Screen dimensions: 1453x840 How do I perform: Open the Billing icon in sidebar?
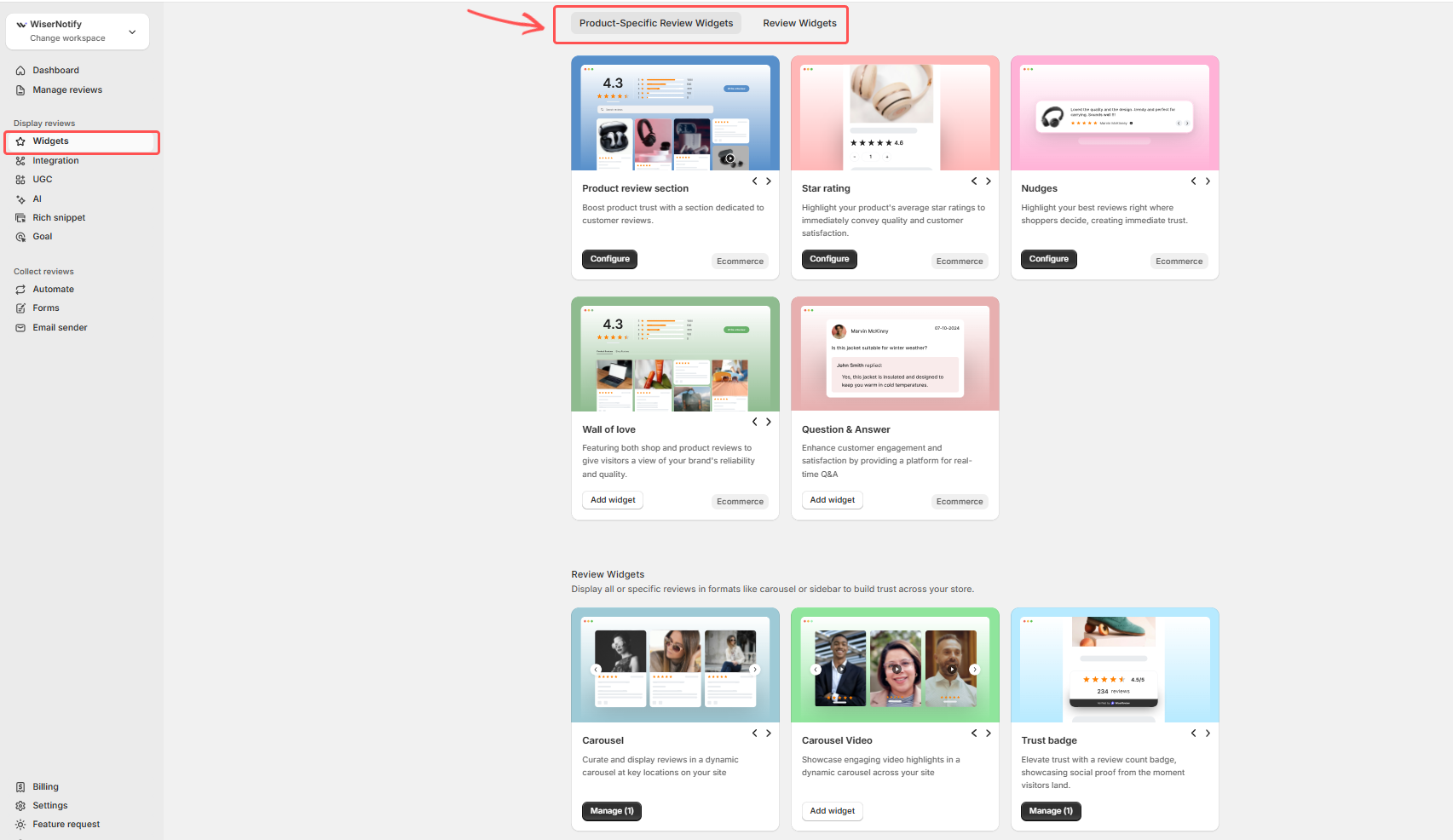pyautogui.click(x=20, y=787)
